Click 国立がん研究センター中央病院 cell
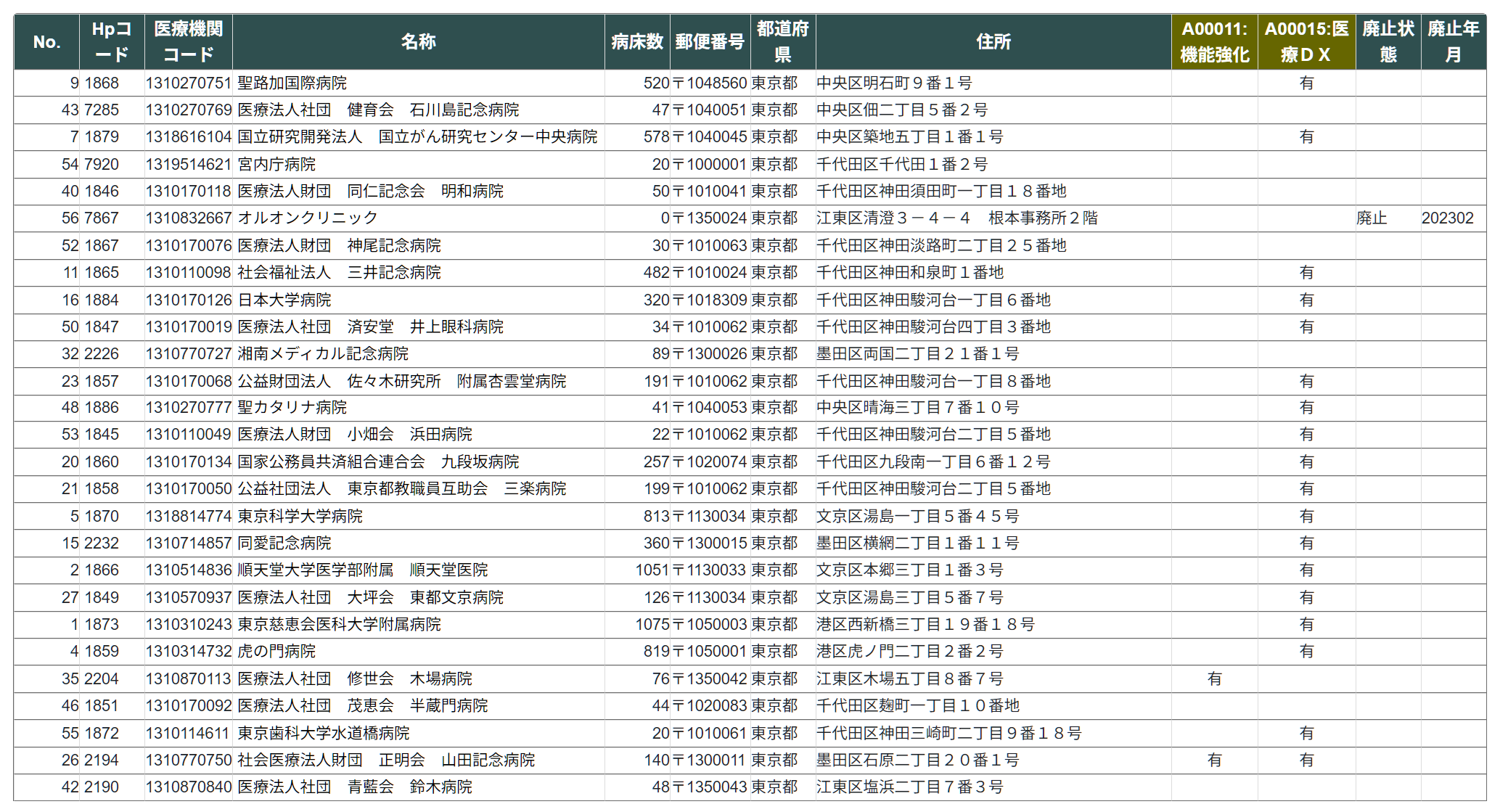The width and height of the screenshot is (1500, 812). (419, 137)
